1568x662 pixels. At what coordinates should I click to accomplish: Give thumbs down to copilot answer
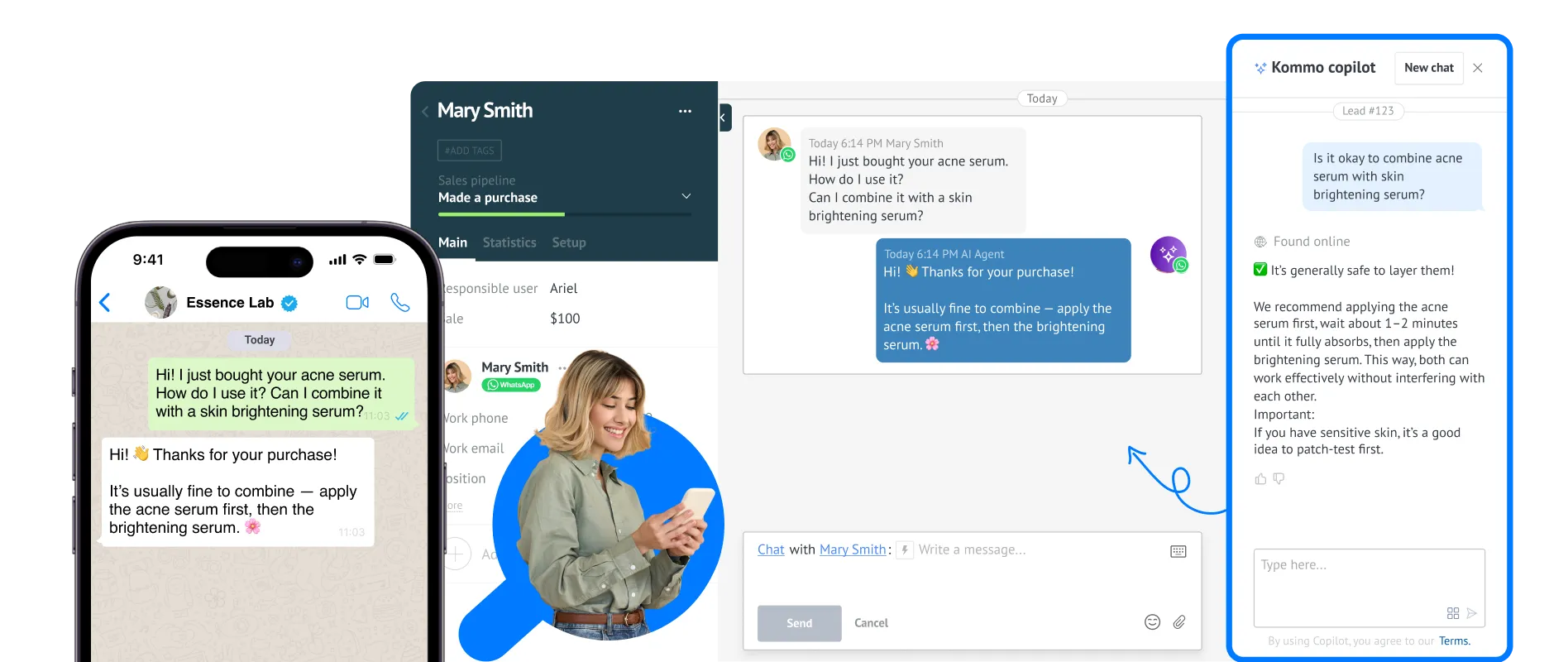(1279, 478)
